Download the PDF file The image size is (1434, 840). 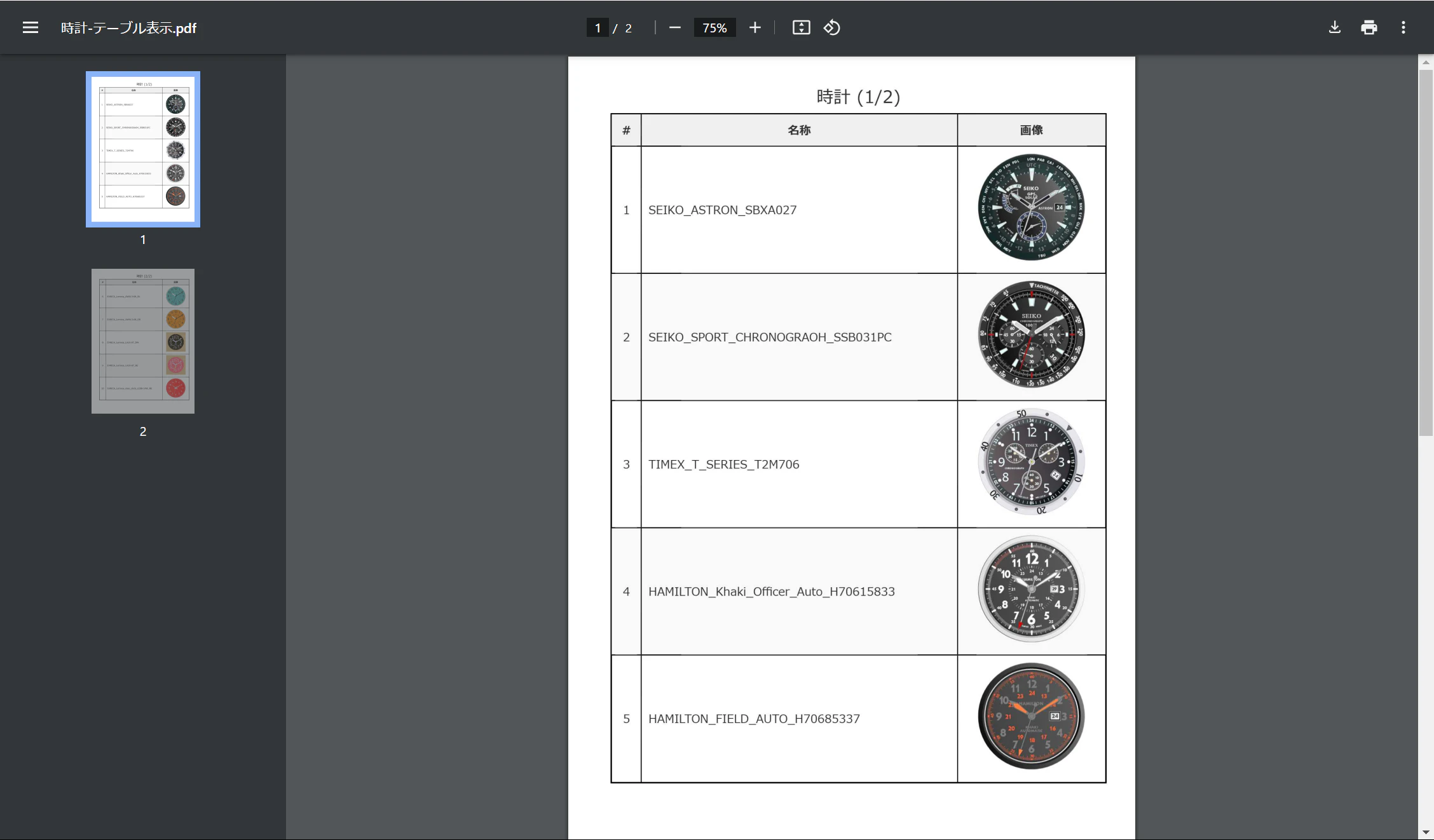coord(1335,27)
